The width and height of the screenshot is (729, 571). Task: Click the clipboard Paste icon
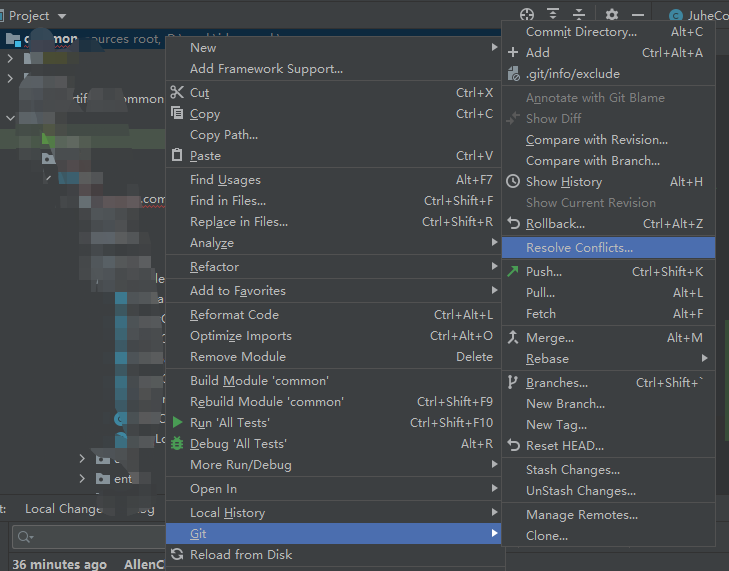click(177, 155)
